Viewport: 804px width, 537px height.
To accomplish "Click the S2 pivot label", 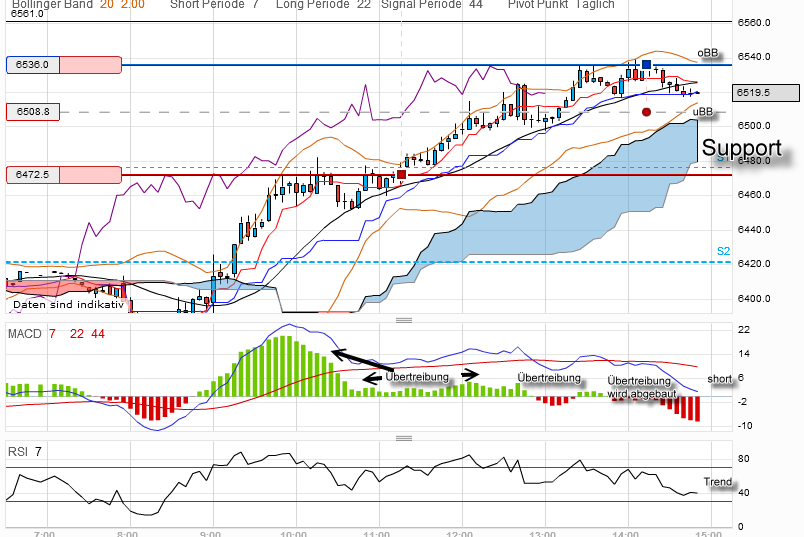I will (723, 251).
